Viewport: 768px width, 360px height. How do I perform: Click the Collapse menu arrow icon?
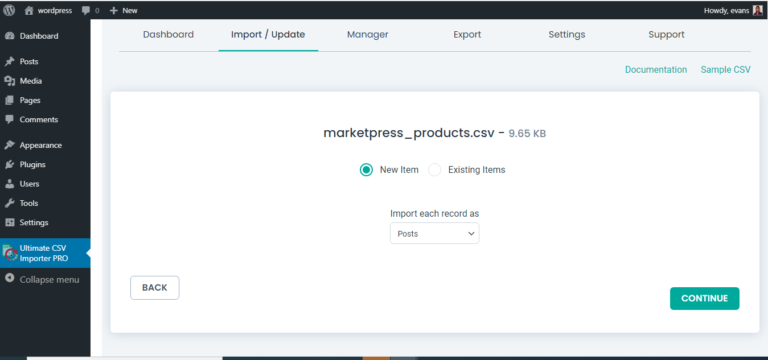(9, 279)
